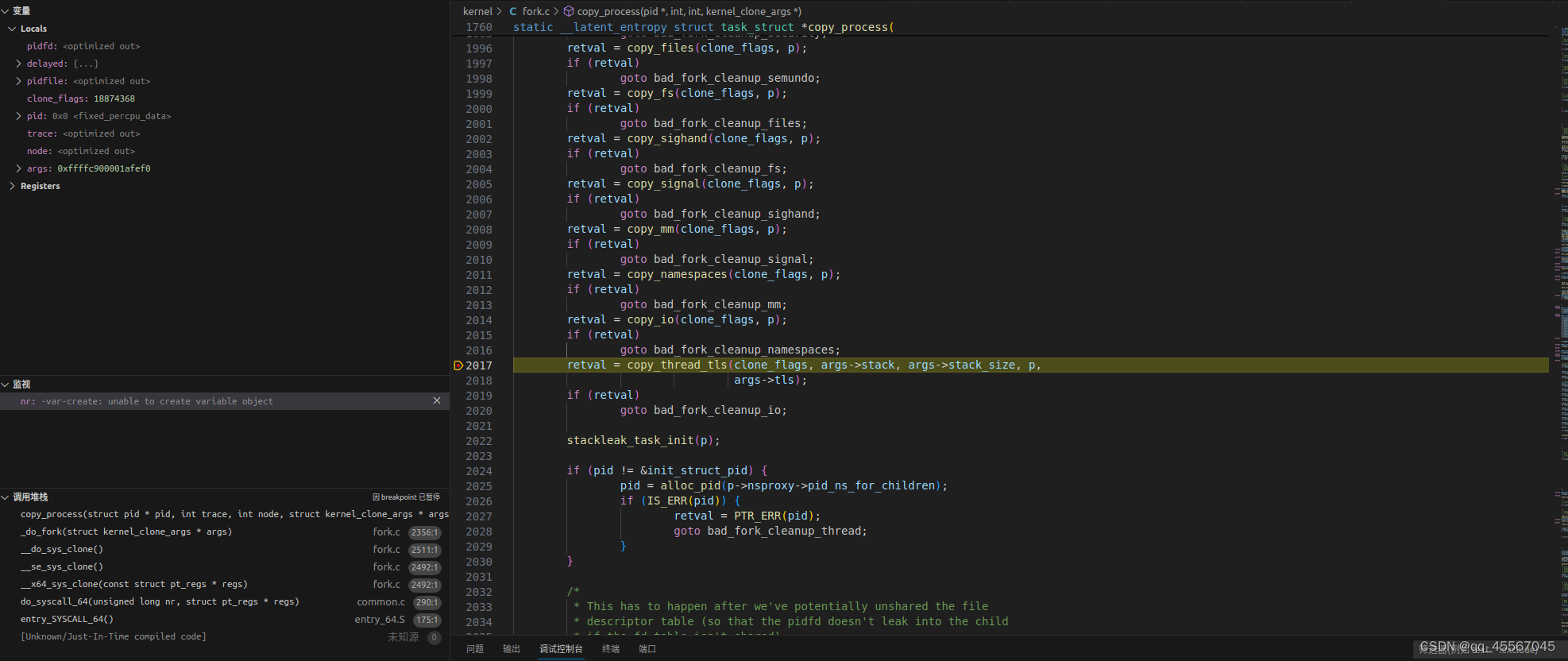Click the sticky copy_process header line 1760
Screen dimensions: 1568x661
point(1001,27)
